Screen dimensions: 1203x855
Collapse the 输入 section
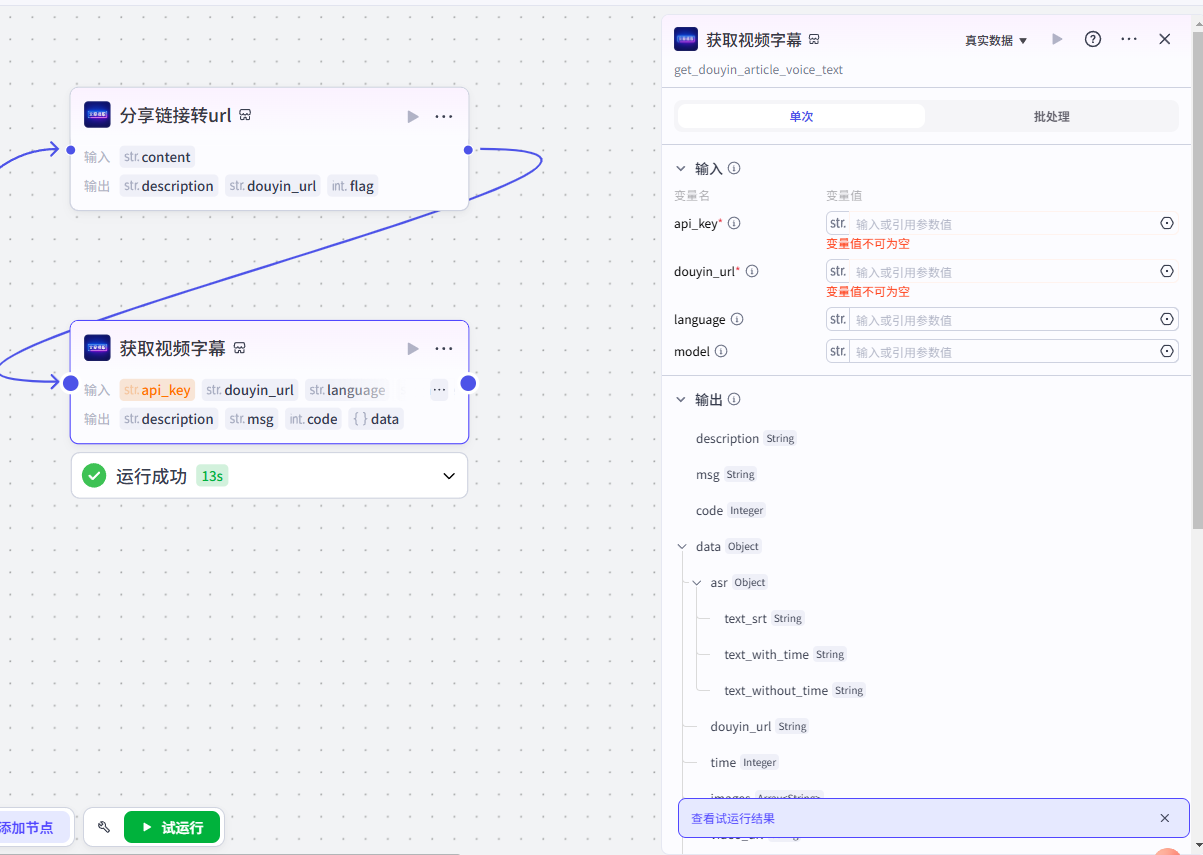[681, 169]
